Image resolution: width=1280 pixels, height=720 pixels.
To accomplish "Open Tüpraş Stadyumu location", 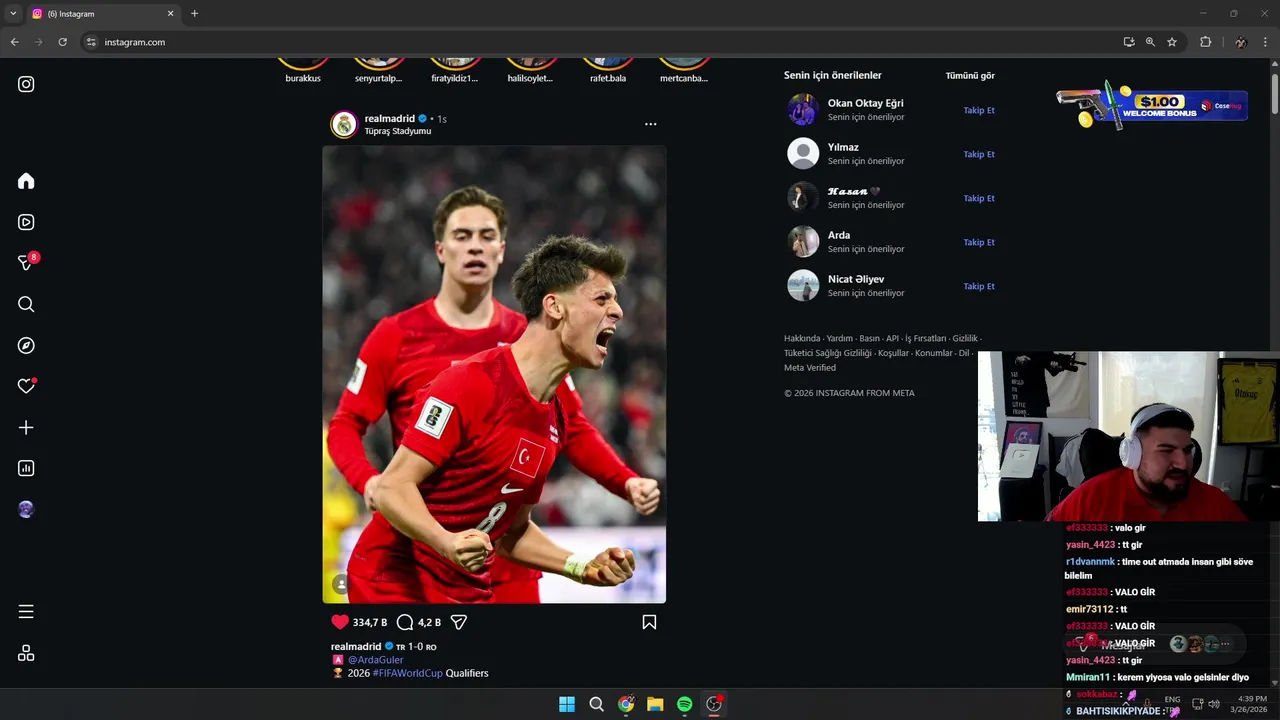I will click(398, 131).
